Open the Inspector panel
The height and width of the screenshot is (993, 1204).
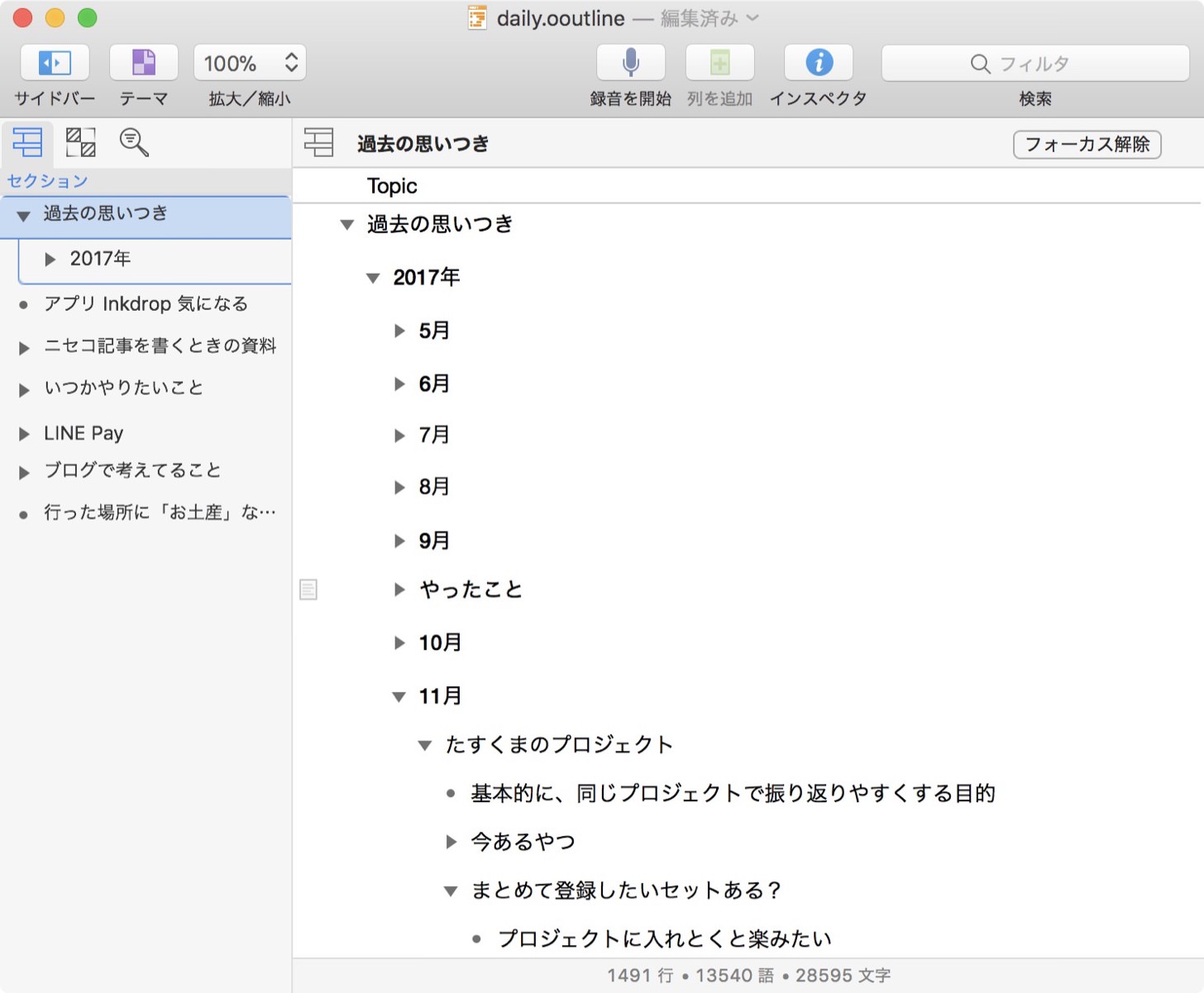[818, 62]
